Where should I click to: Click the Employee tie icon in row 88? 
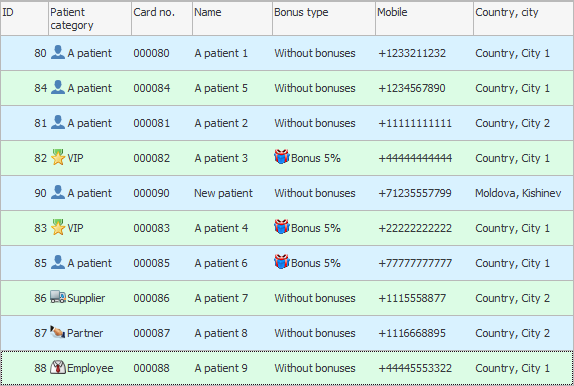click(x=58, y=367)
